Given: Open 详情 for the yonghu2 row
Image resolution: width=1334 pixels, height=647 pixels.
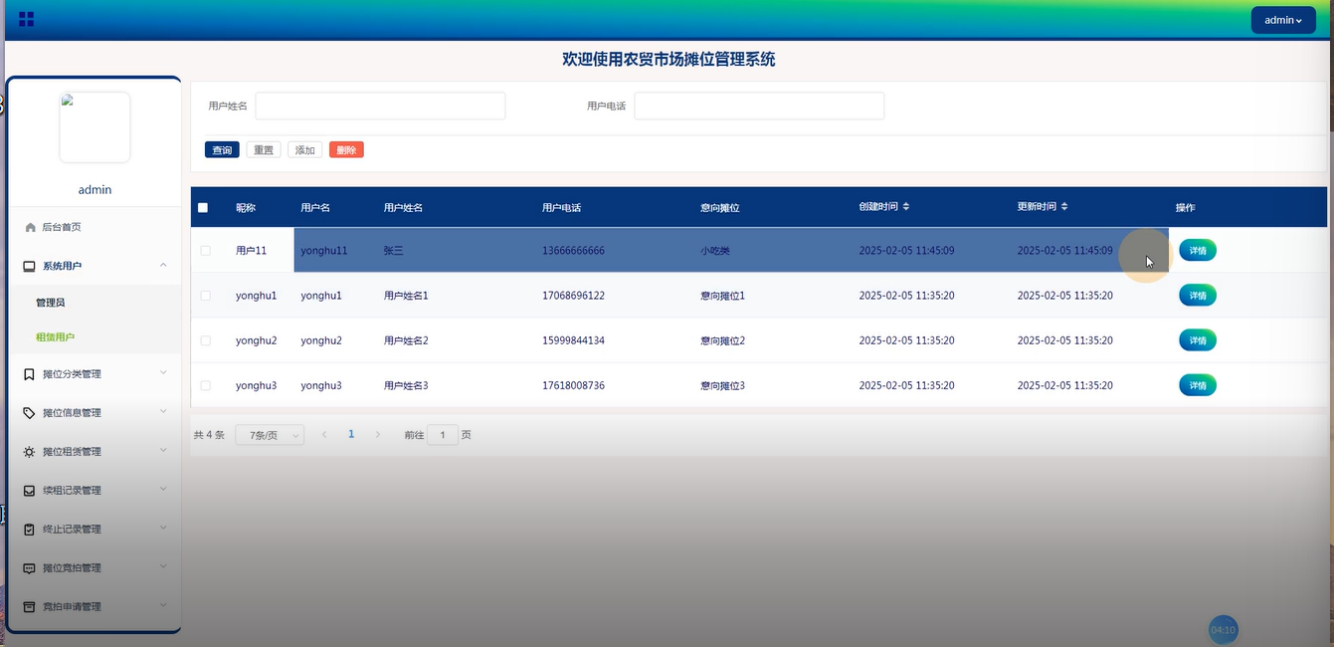Looking at the screenshot, I should point(1198,340).
